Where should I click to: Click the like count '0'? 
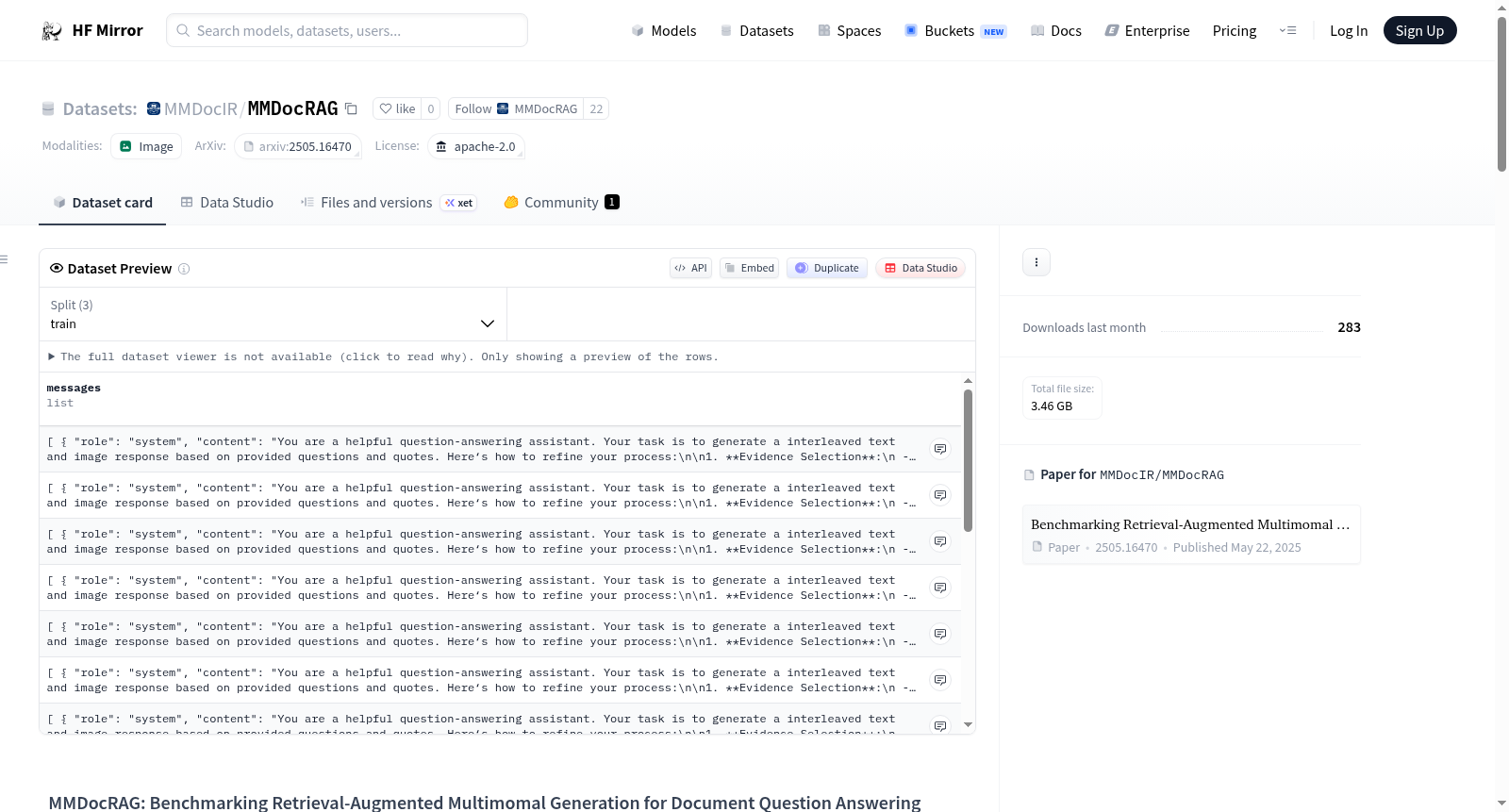[431, 108]
